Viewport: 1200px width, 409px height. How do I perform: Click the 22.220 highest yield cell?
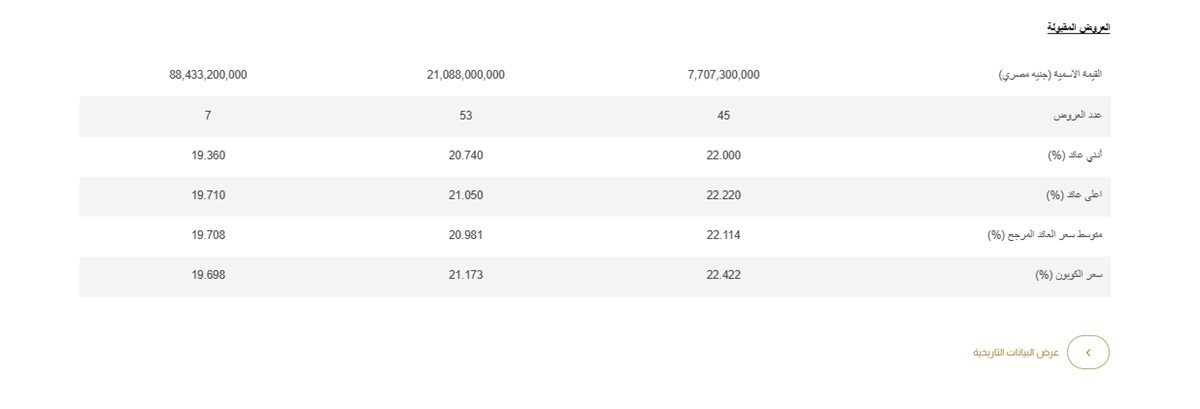click(x=724, y=195)
